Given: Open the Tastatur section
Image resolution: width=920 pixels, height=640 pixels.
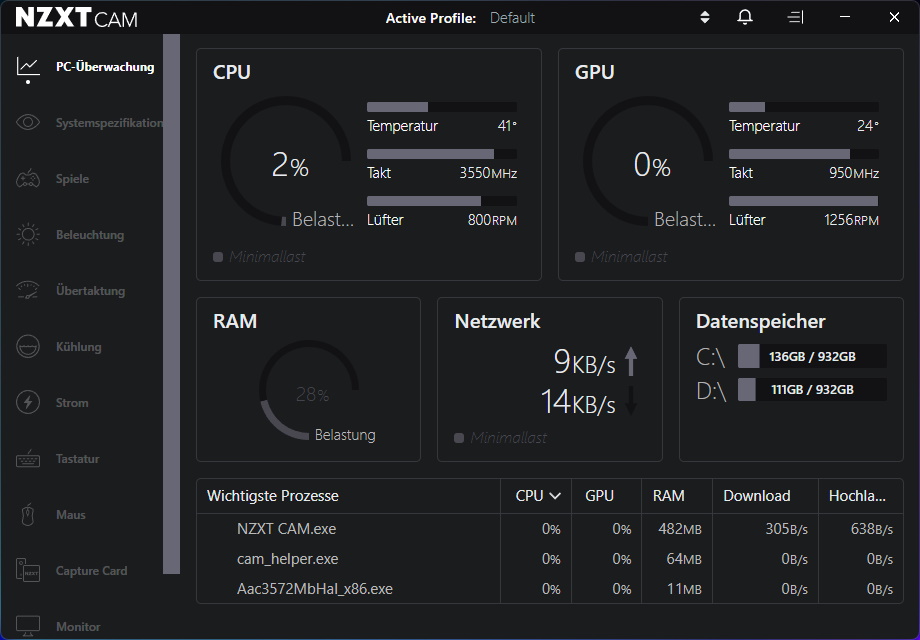Looking at the screenshot, I should (x=77, y=459).
